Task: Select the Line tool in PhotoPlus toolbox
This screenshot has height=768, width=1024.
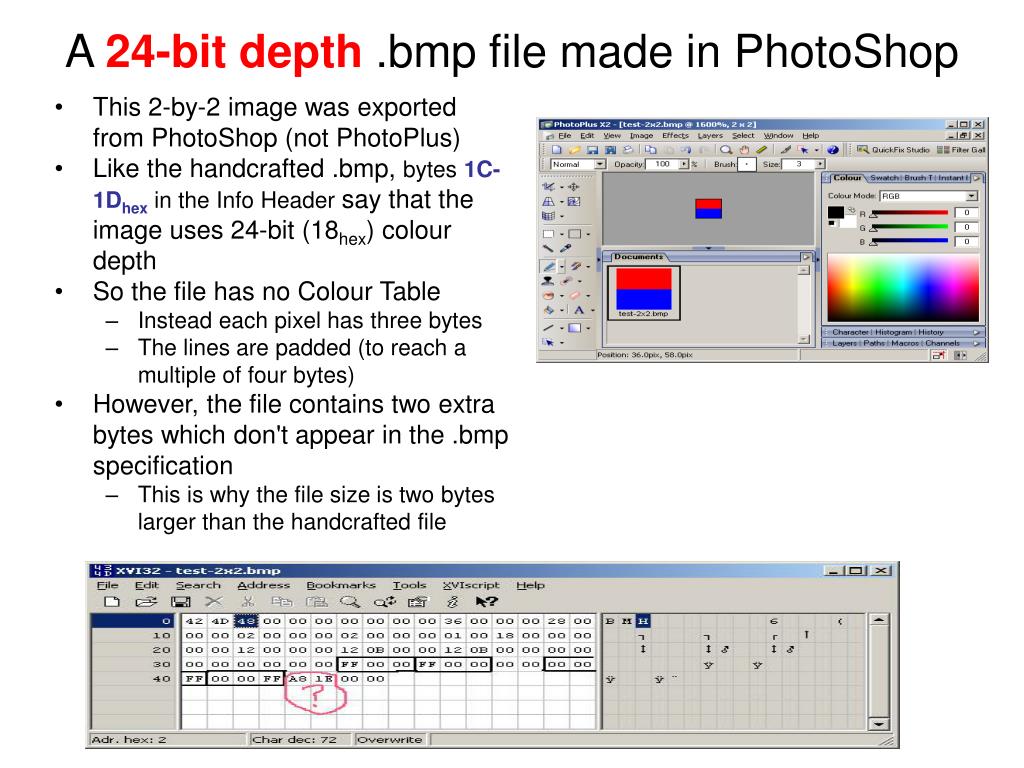Action: point(549,328)
